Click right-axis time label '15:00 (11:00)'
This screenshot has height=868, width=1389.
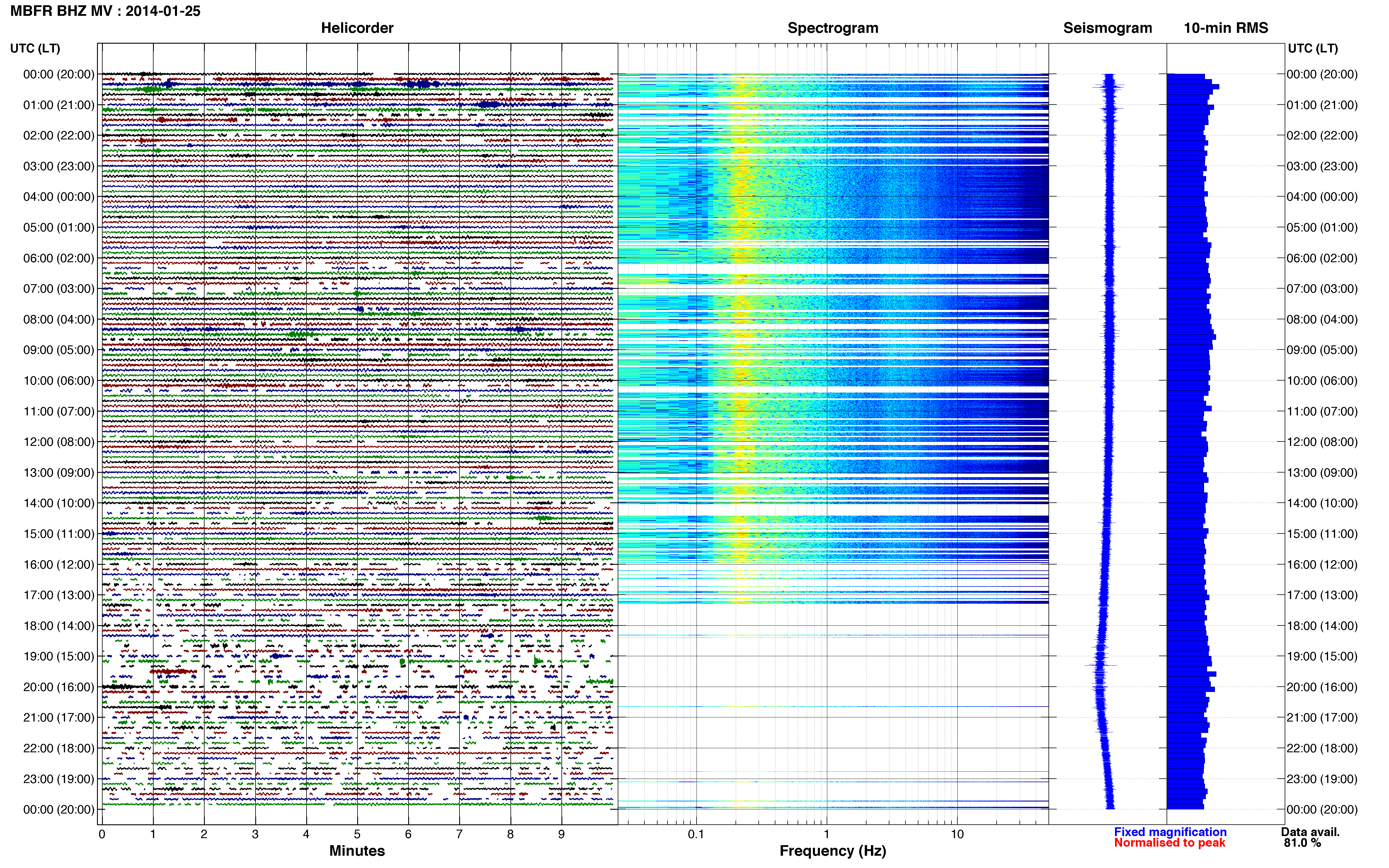(x=1322, y=534)
